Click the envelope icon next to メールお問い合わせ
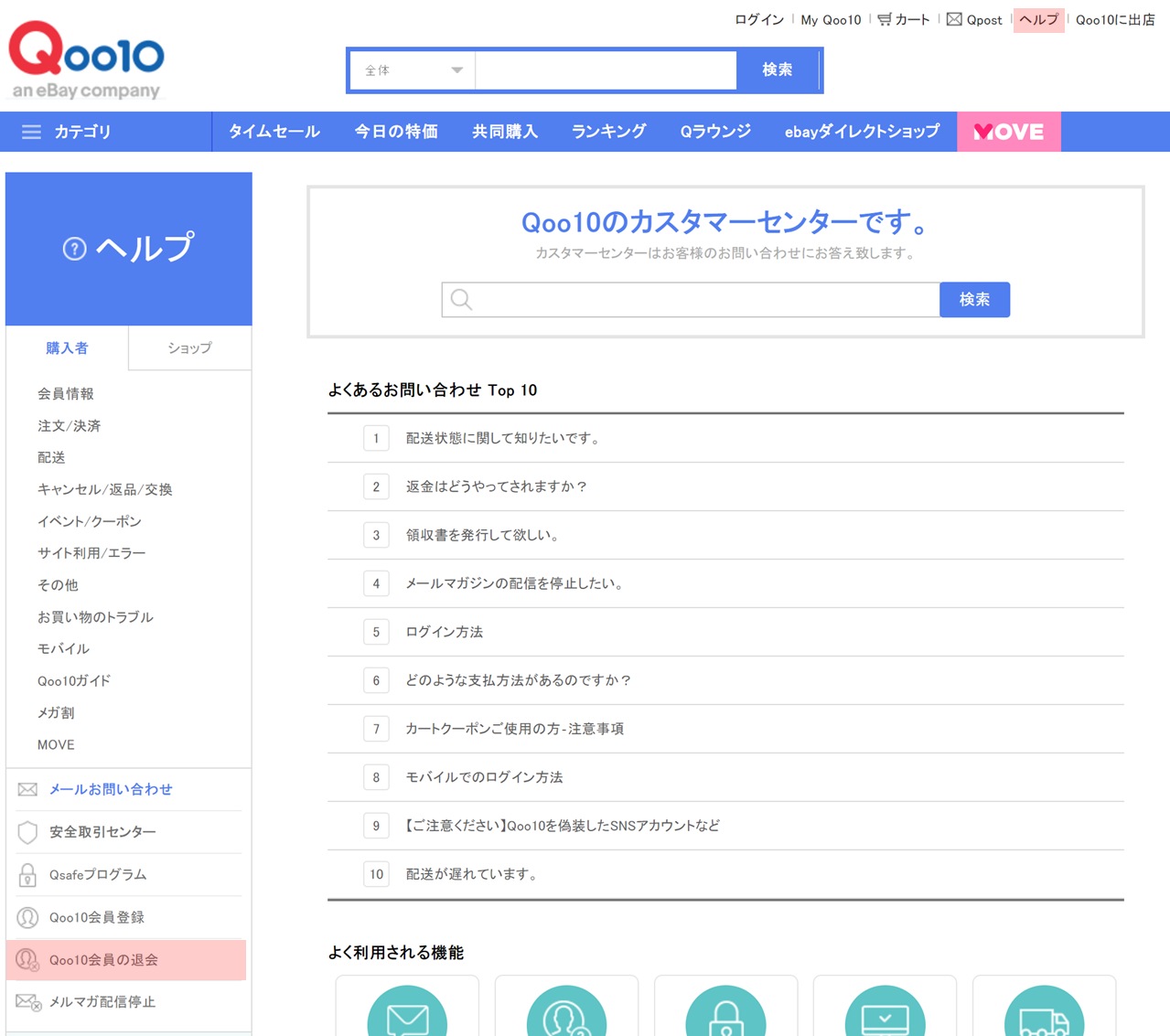 point(27,788)
